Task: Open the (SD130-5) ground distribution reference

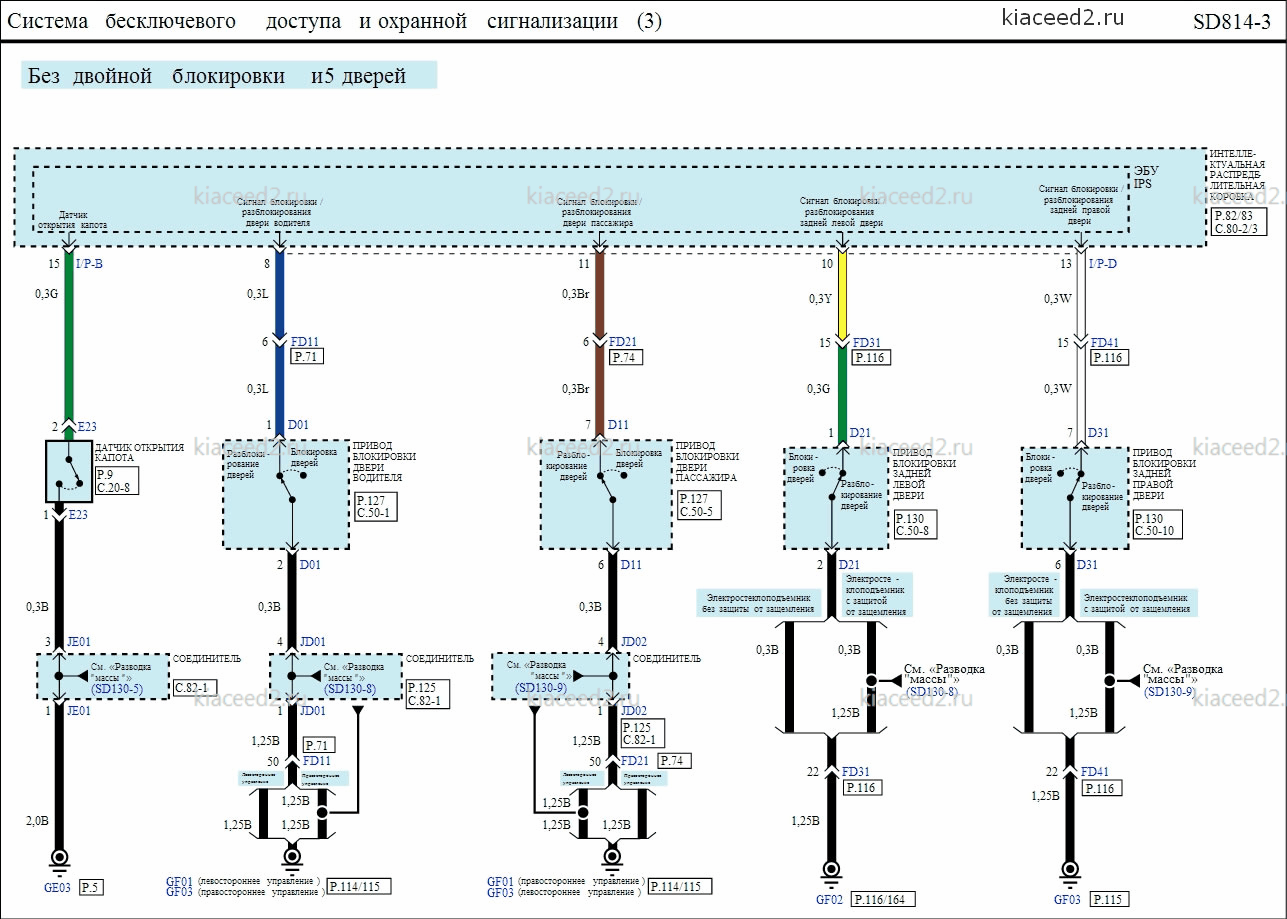Action: tap(118, 690)
